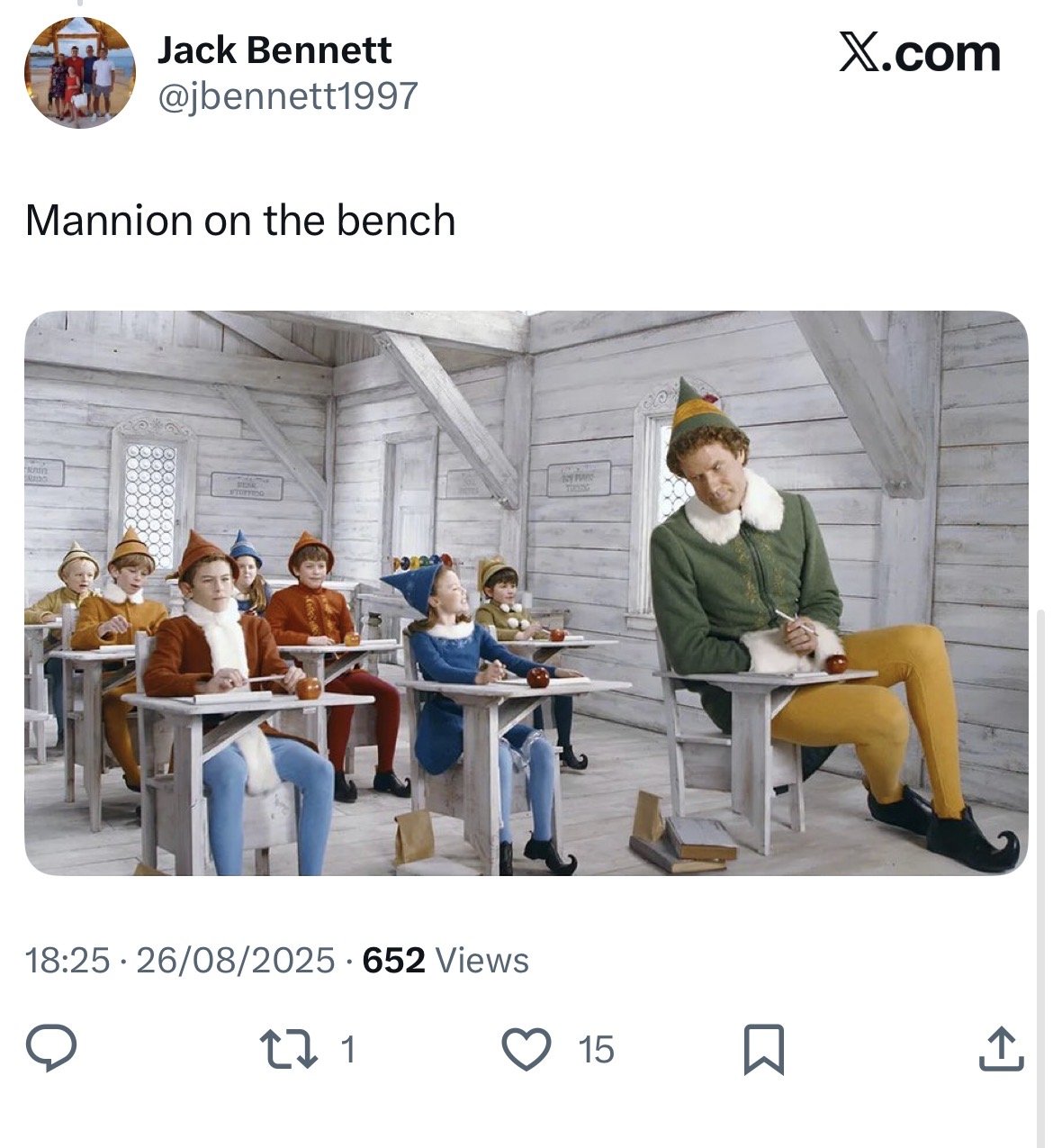Bookmark this post
This screenshot has width=1053, height=1148.
coord(763,1050)
